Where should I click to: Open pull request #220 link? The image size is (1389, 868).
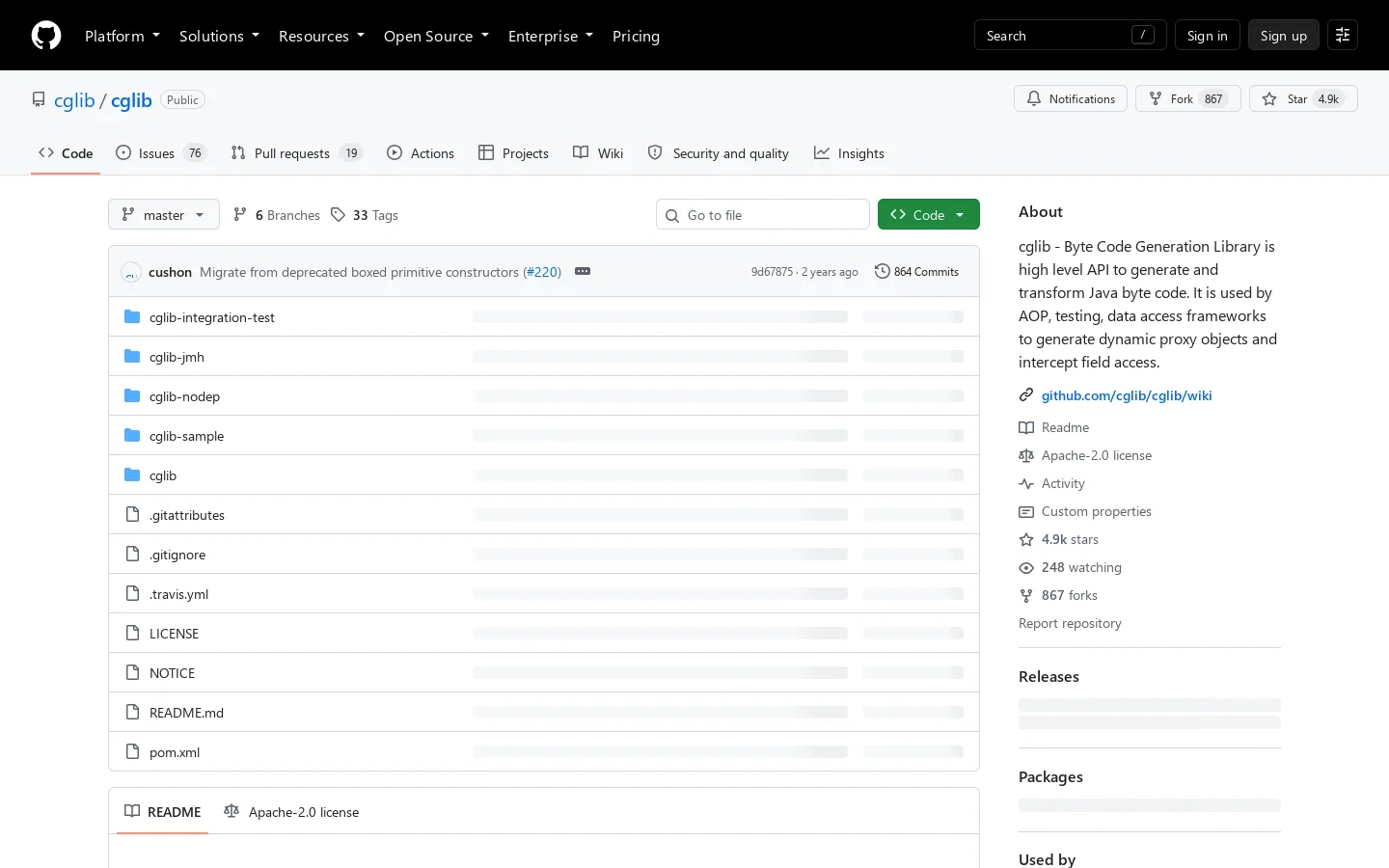coord(542,272)
